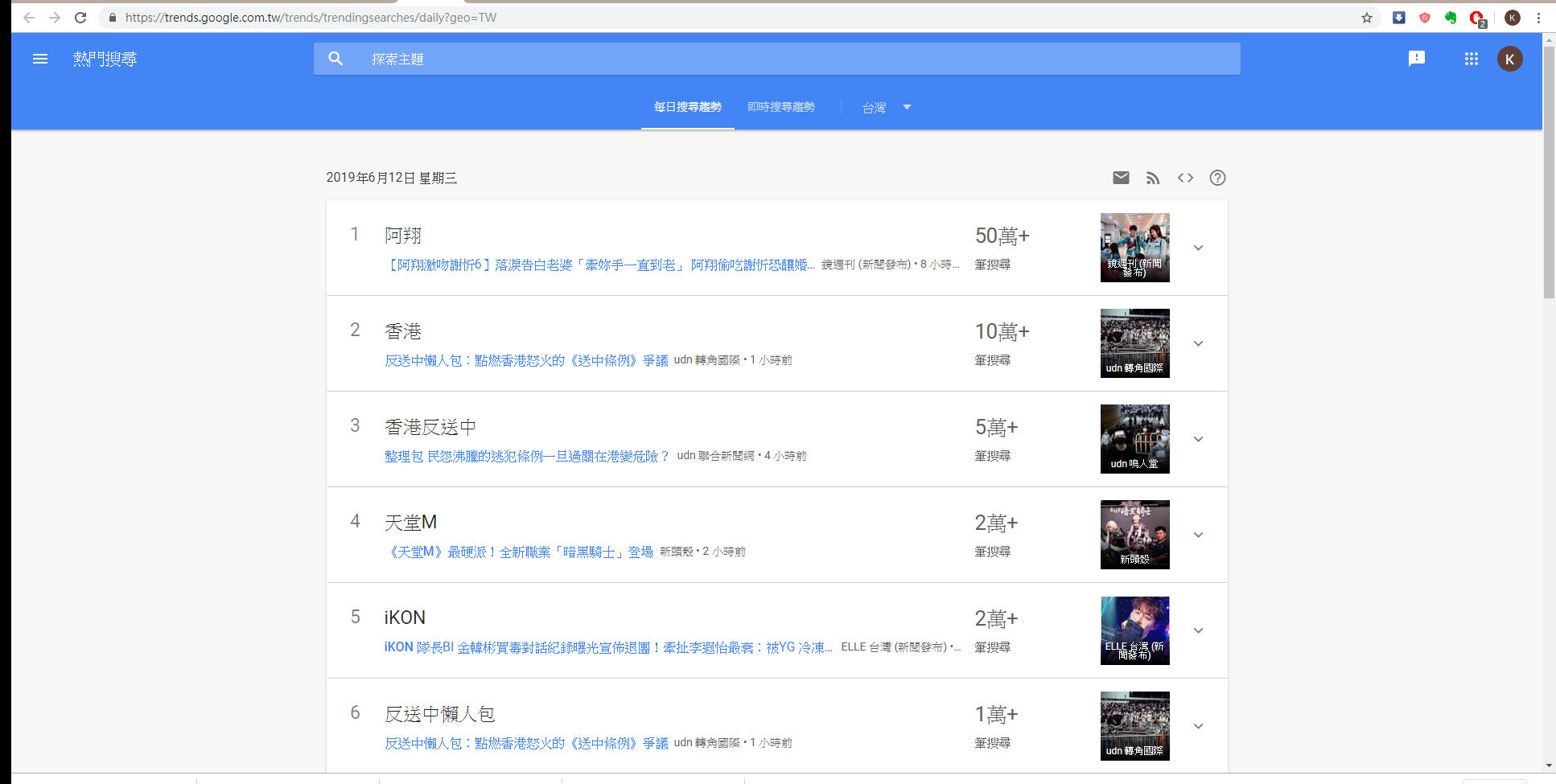Click the 10萬+ search count
Screen dimensions: 1556x784
coord(1002,331)
